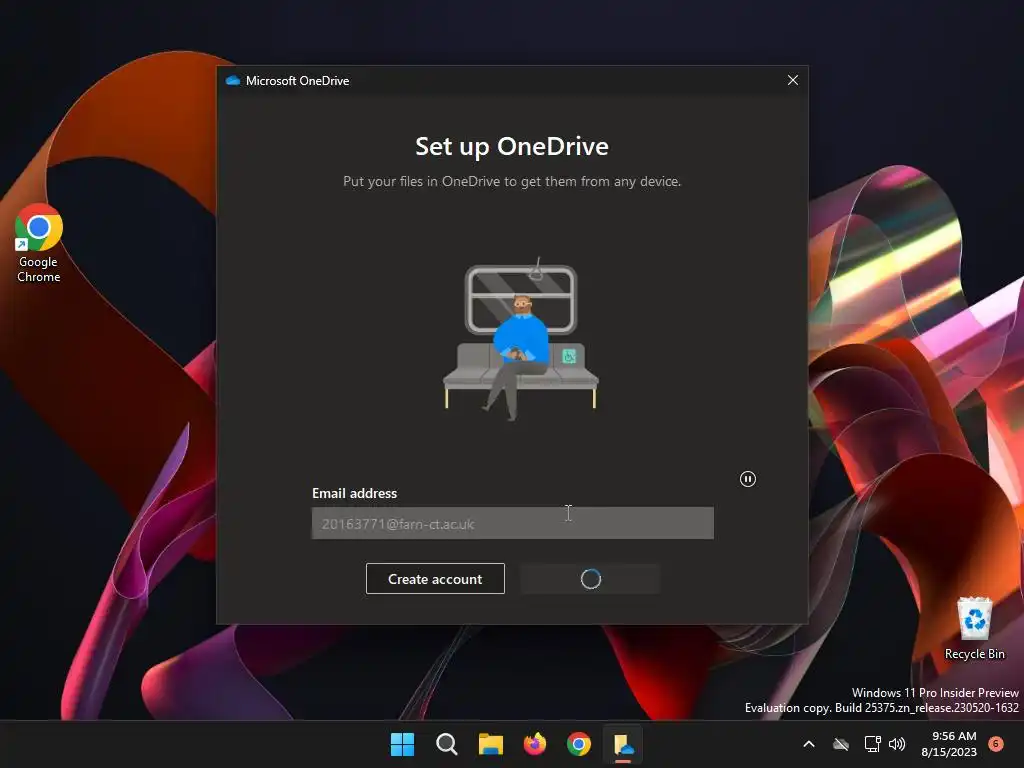
Task: Click the Email address input field
Action: pos(513,523)
